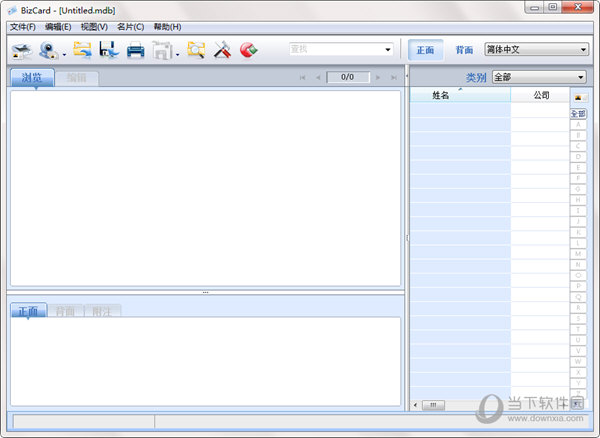Image resolution: width=600 pixels, height=438 pixels.
Task: Click the grayed save-card icon
Action: (x=162, y=50)
